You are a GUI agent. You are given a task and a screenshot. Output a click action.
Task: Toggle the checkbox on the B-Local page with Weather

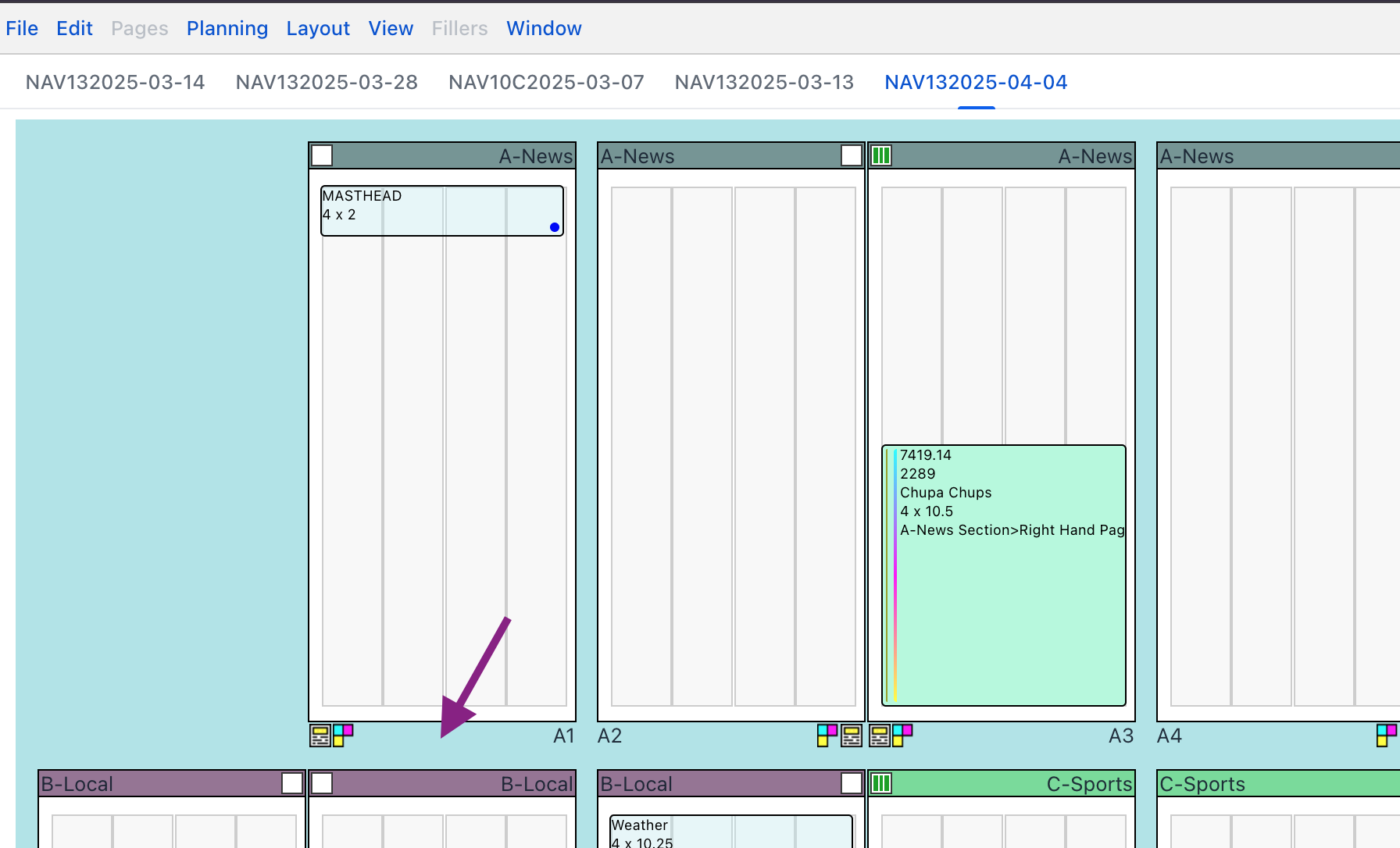pyautogui.click(x=852, y=783)
